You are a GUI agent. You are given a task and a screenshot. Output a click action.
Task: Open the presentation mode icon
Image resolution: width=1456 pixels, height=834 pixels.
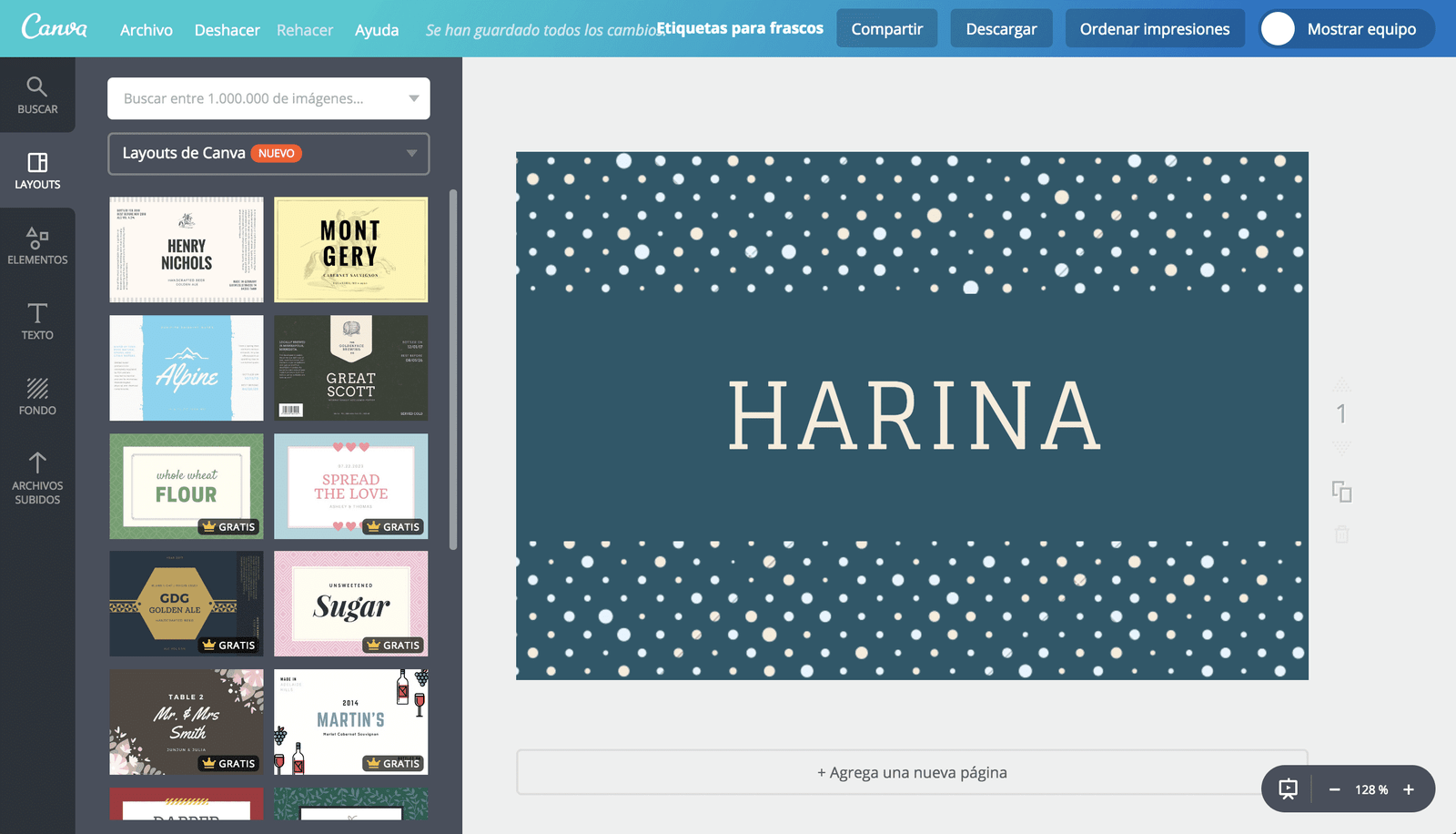1288,788
